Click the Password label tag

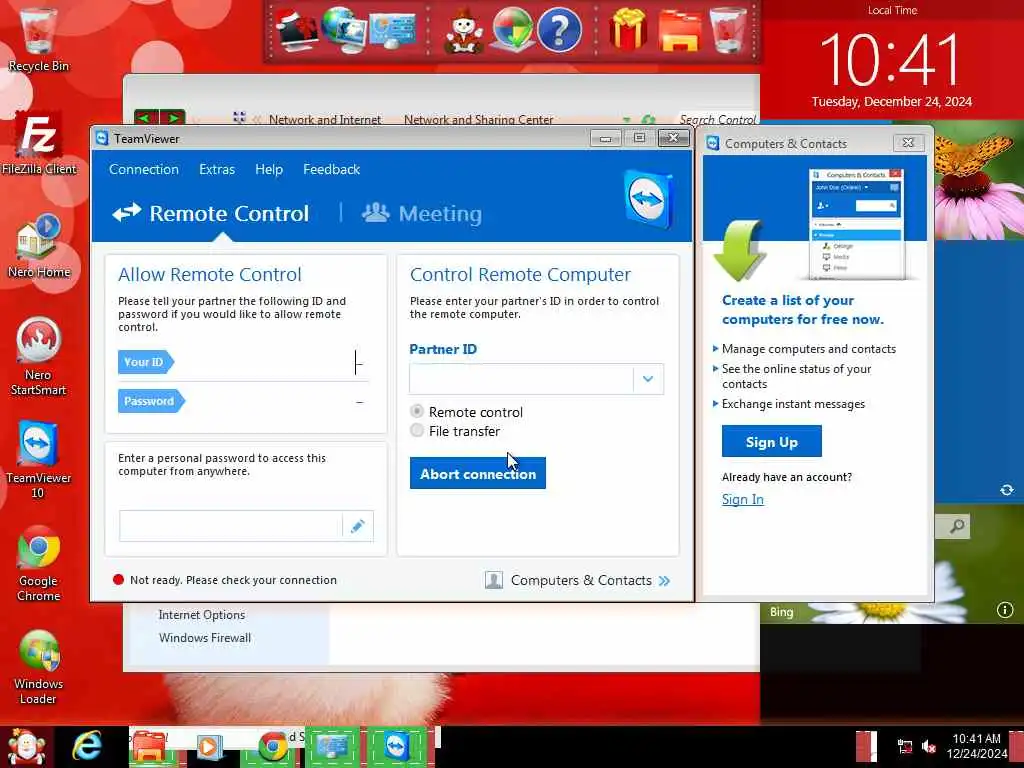[x=152, y=401]
